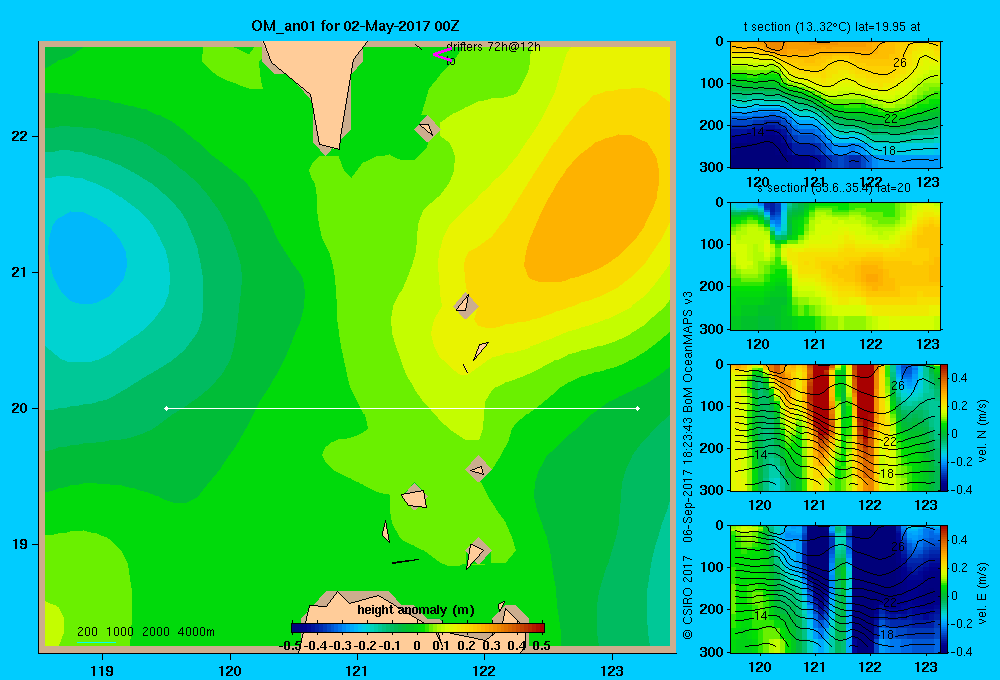Click the 1000 depth contour legend entry

tap(120, 632)
